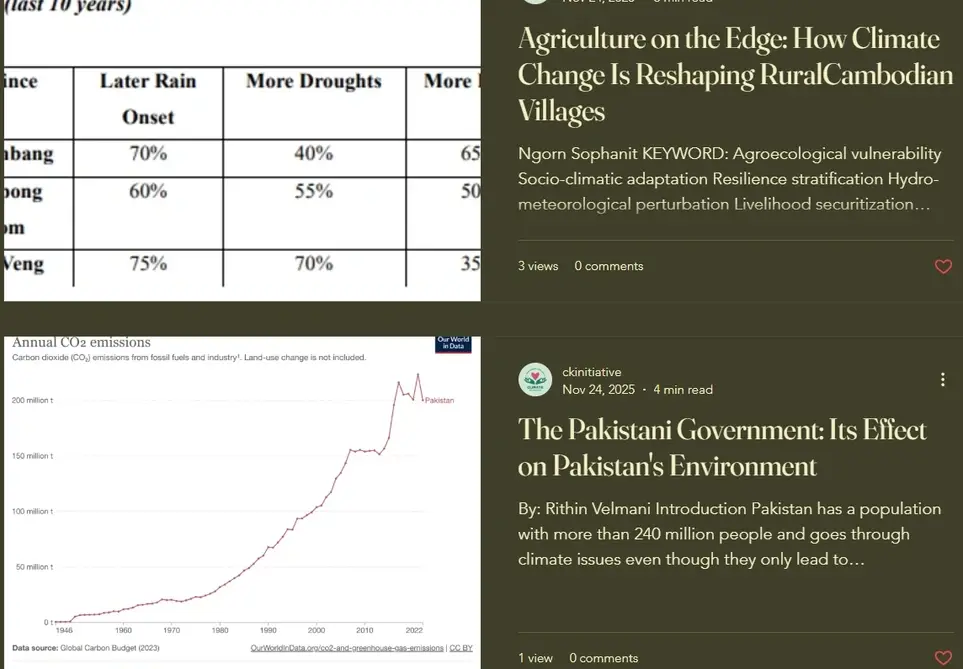The image size is (963, 669).
Task: Click the 4 min read label
Action: [683, 389]
